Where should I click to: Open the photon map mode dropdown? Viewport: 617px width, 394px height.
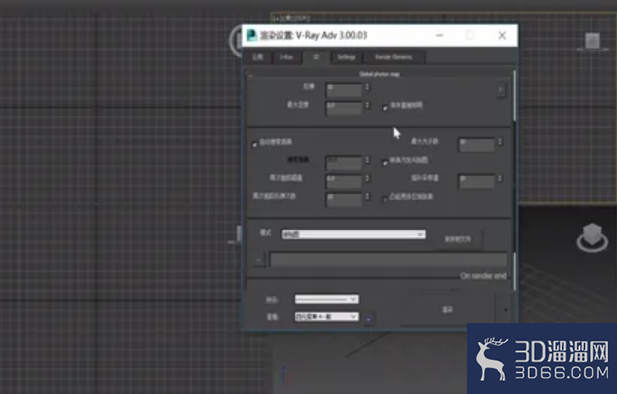tap(353, 234)
